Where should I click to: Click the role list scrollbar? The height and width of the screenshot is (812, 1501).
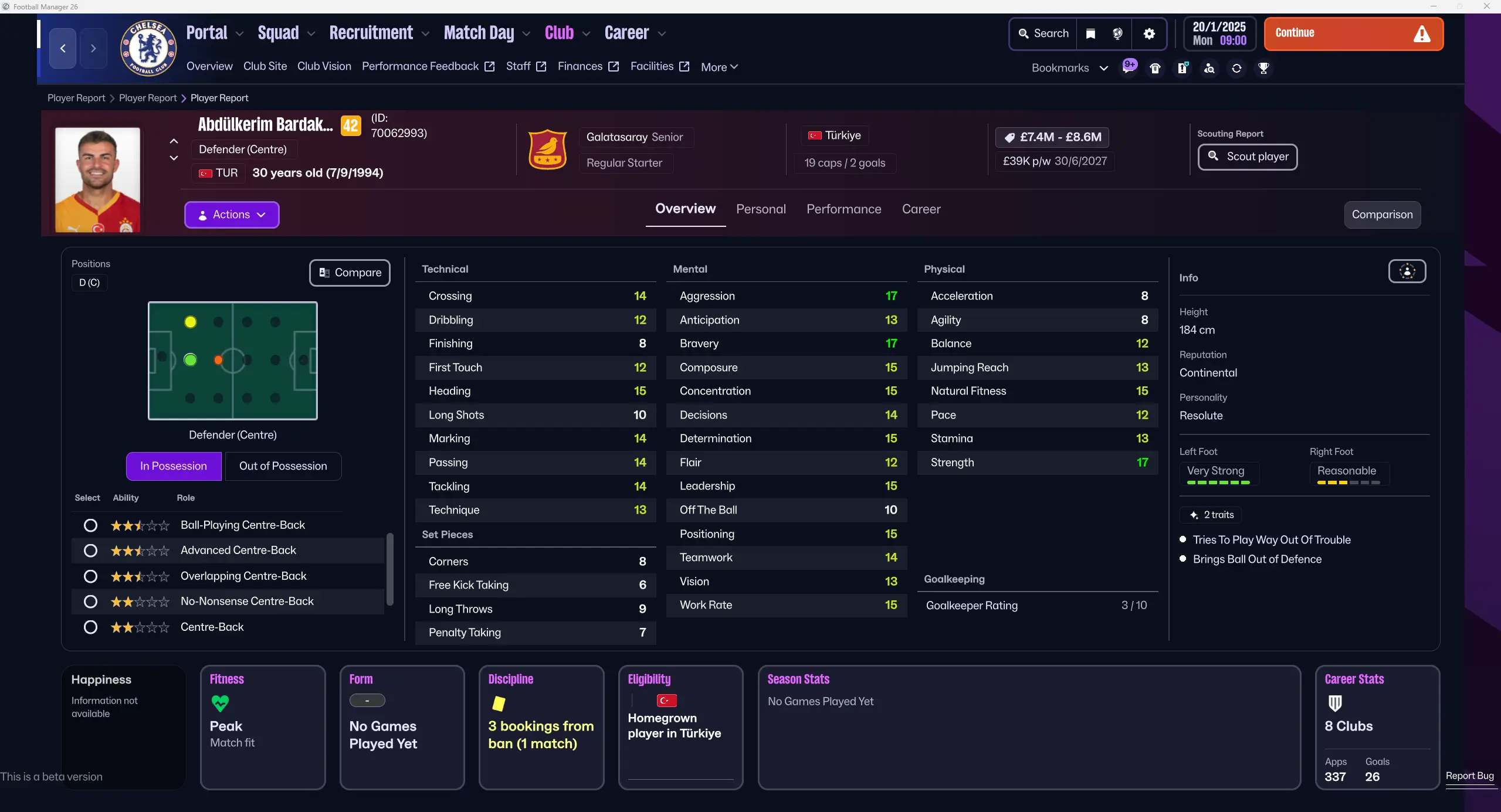(x=390, y=569)
